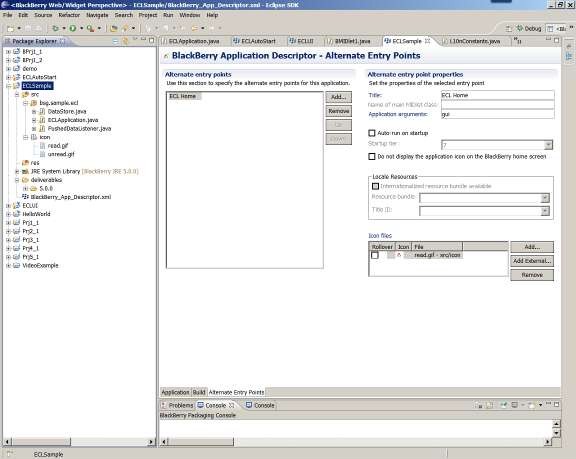The height and width of the screenshot is (459, 576).
Task: Open the Navigate menu
Action: point(97,15)
